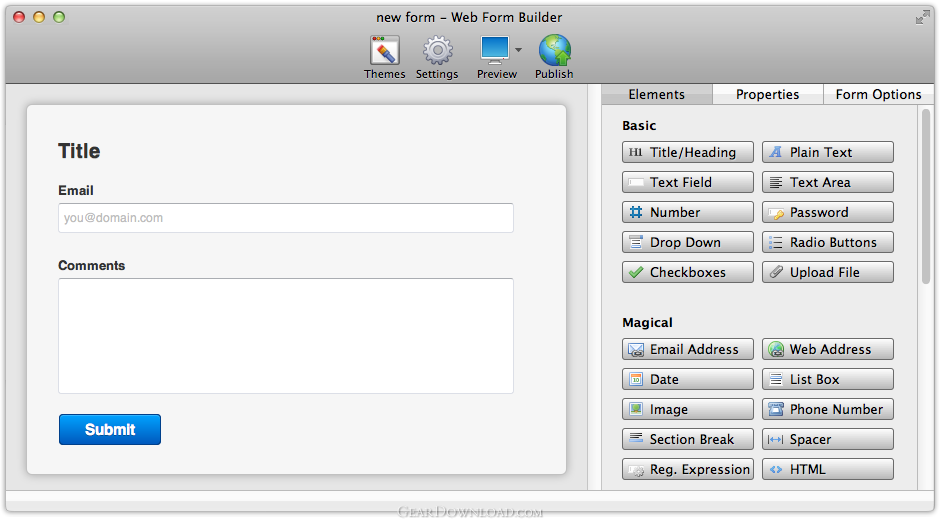Add a Plain Text element

pyautogui.click(x=828, y=152)
